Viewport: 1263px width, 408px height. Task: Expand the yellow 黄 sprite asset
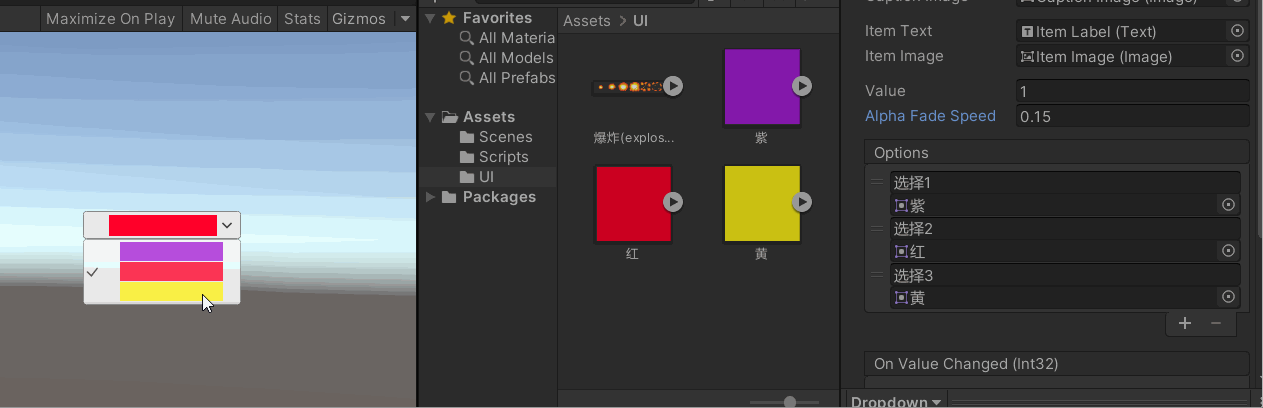click(x=802, y=202)
